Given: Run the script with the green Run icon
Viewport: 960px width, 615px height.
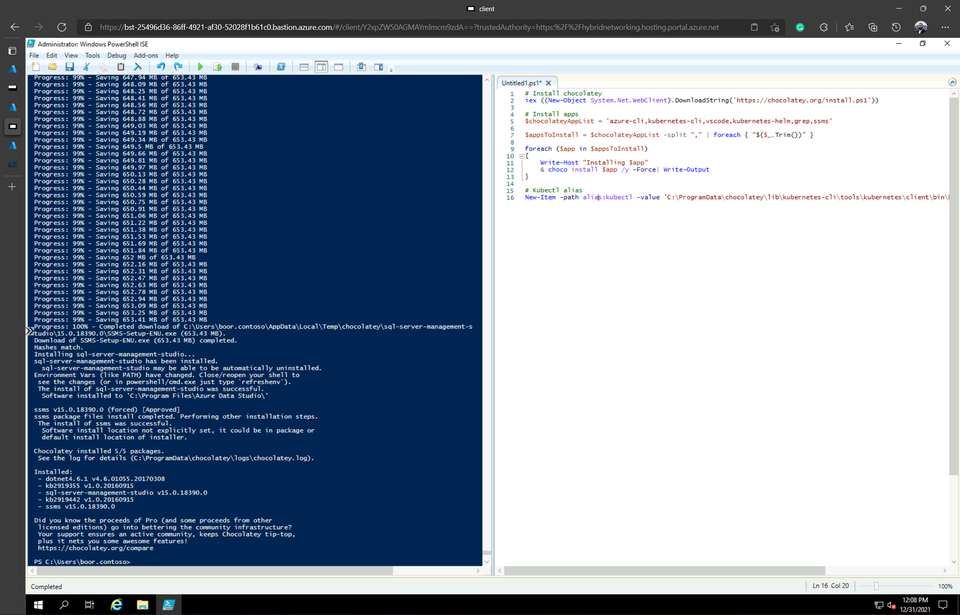Looking at the screenshot, I should click(x=201, y=66).
